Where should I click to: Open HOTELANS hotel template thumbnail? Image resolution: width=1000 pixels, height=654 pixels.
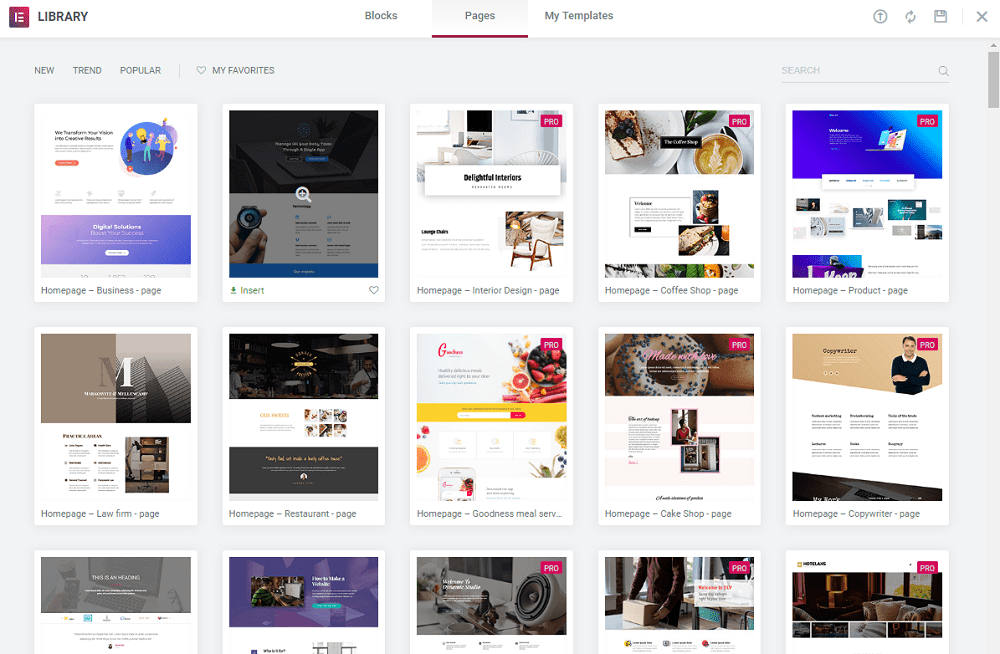pyautogui.click(x=867, y=605)
